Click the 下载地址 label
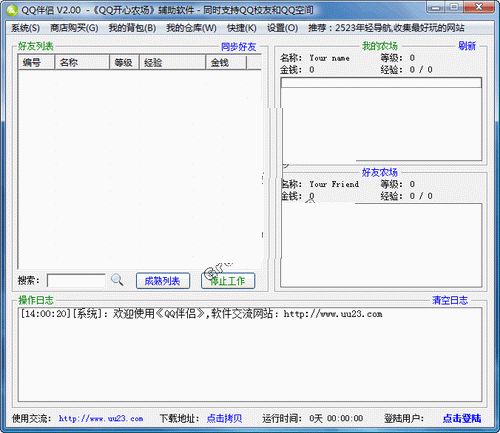Image resolution: width=500 pixels, height=433 pixels. (179, 418)
